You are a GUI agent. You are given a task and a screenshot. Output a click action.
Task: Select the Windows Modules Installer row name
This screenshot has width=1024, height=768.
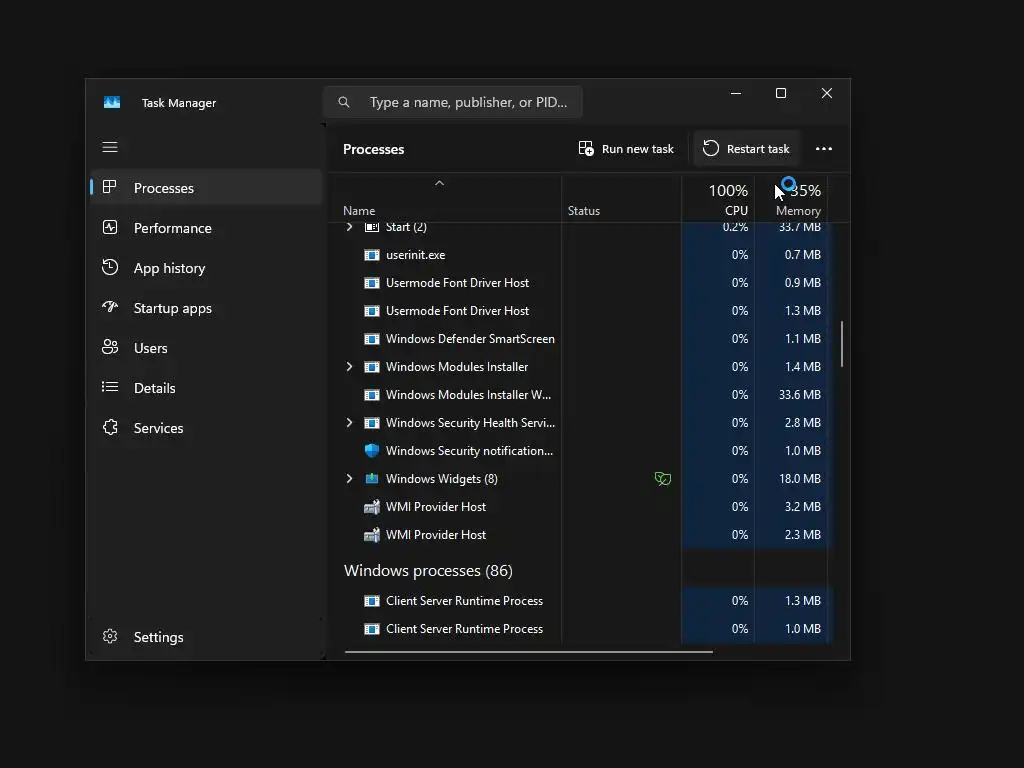[x=456, y=367]
